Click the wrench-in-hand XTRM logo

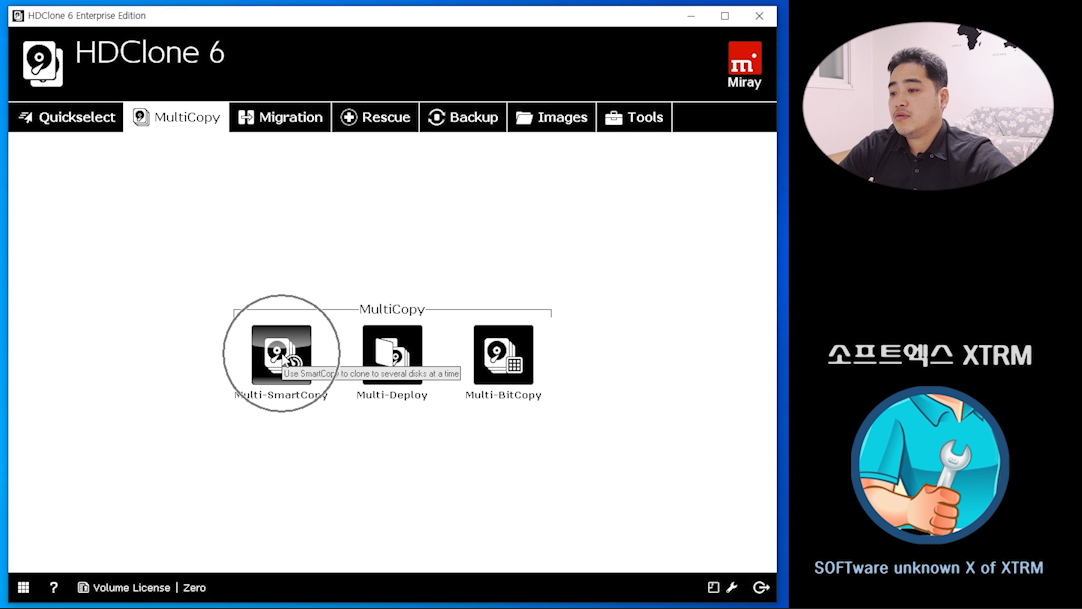pyautogui.click(x=929, y=465)
